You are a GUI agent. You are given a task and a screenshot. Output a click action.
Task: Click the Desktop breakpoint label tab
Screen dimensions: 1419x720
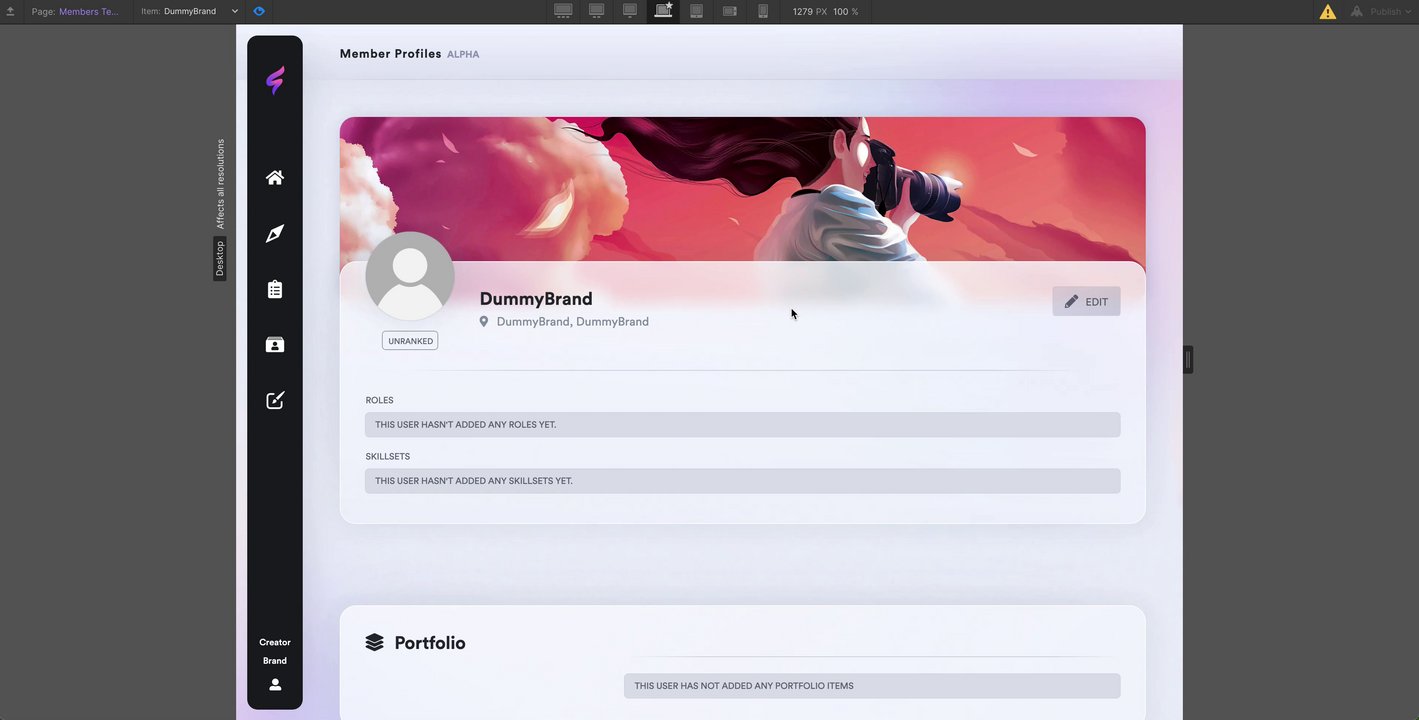[x=220, y=258]
